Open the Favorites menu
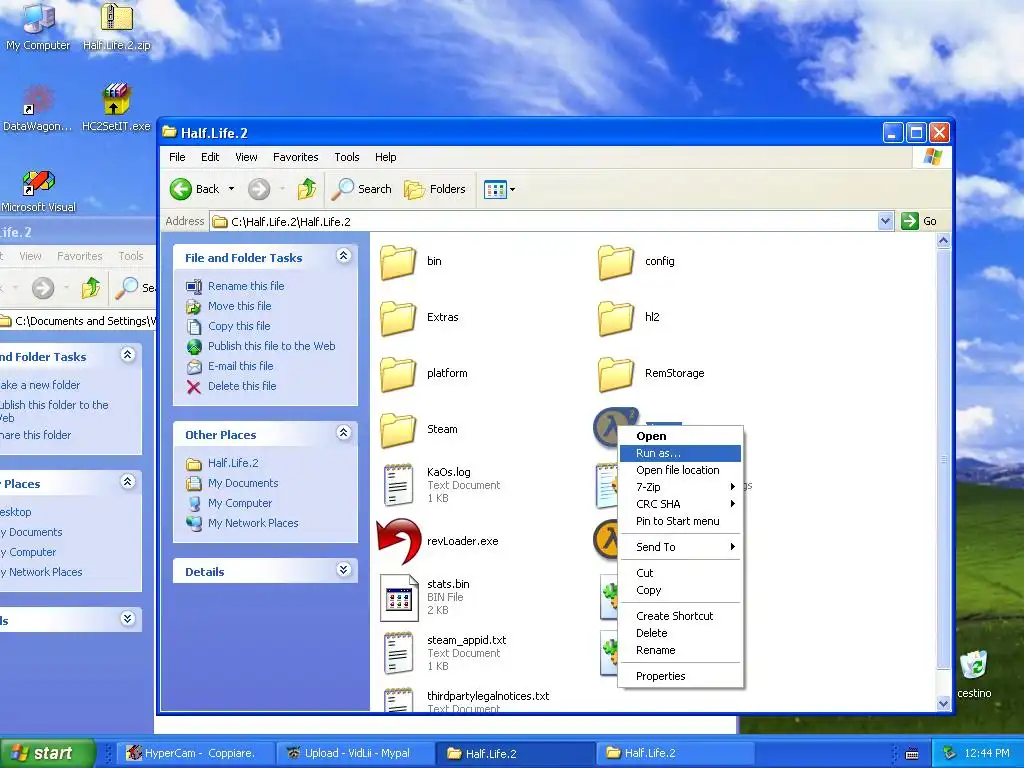The image size is (1024, 768). 295,157
